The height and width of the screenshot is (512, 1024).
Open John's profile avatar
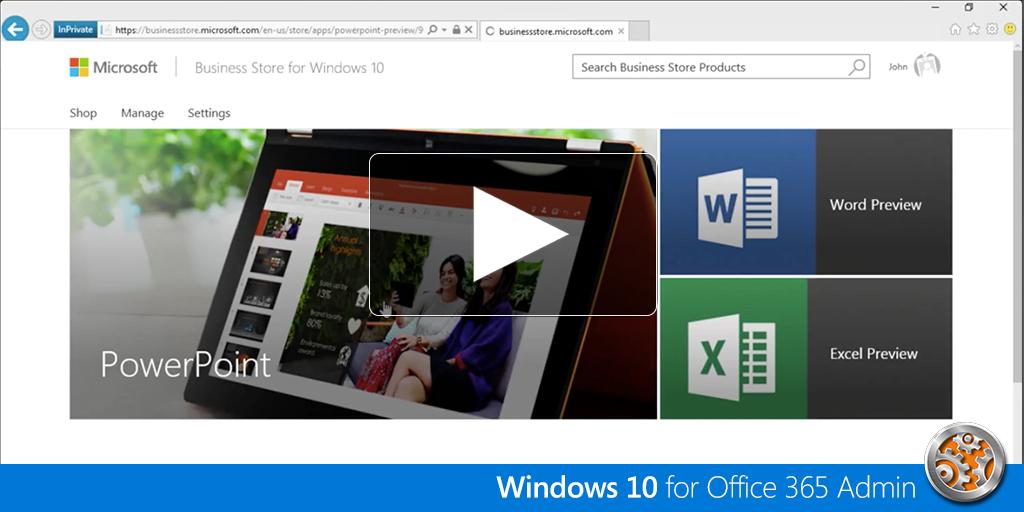[927, 65]
